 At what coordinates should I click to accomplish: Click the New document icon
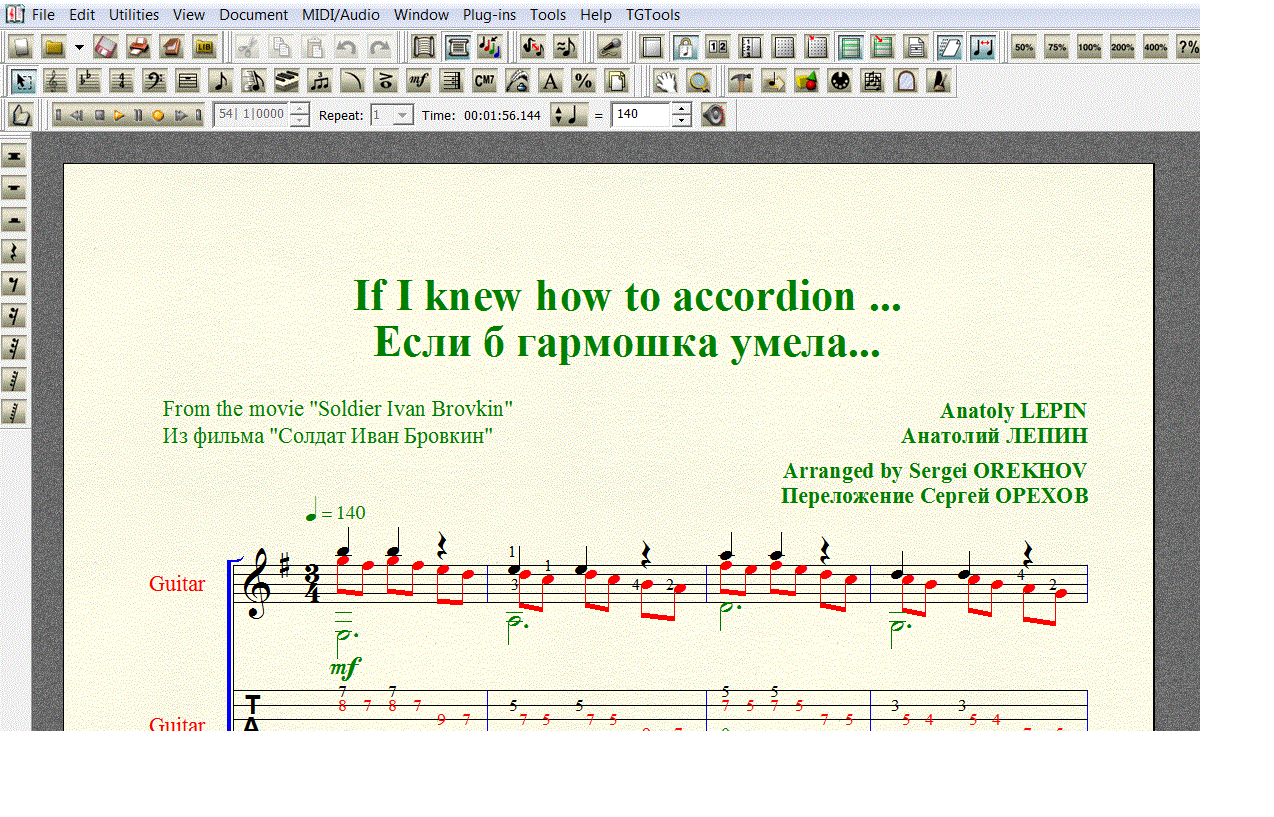[x=21, y=47]
